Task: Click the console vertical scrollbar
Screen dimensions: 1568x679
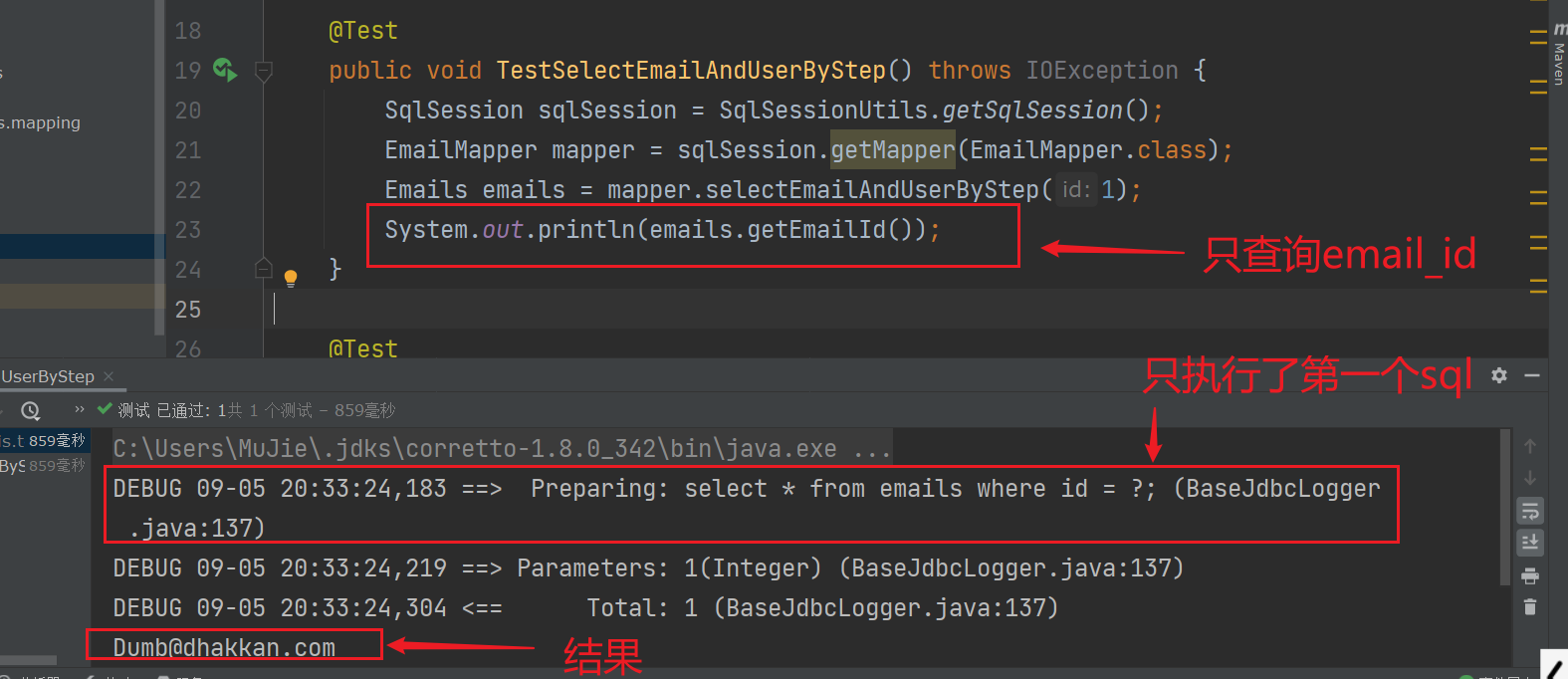Action: (x=1504, y=508)
